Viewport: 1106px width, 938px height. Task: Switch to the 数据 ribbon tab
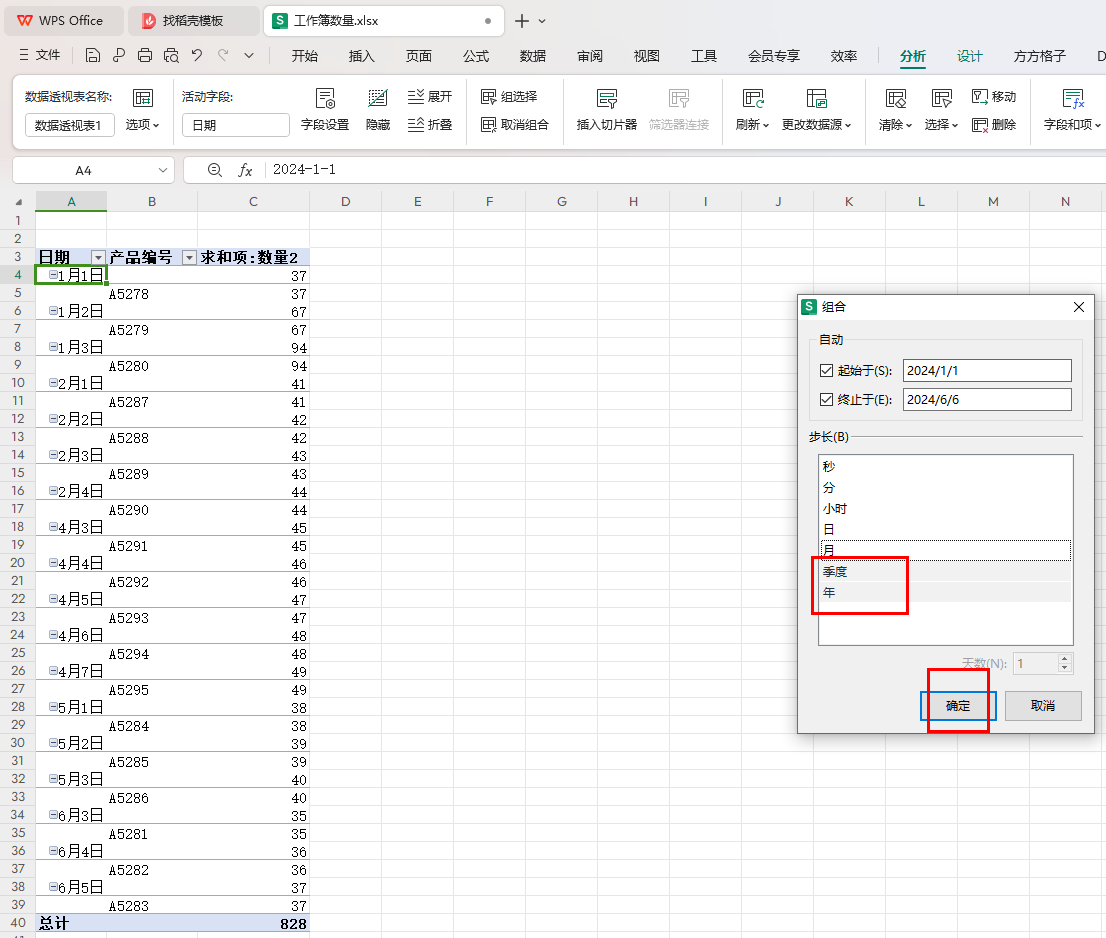pyautogui.click(x=533, y=56)
